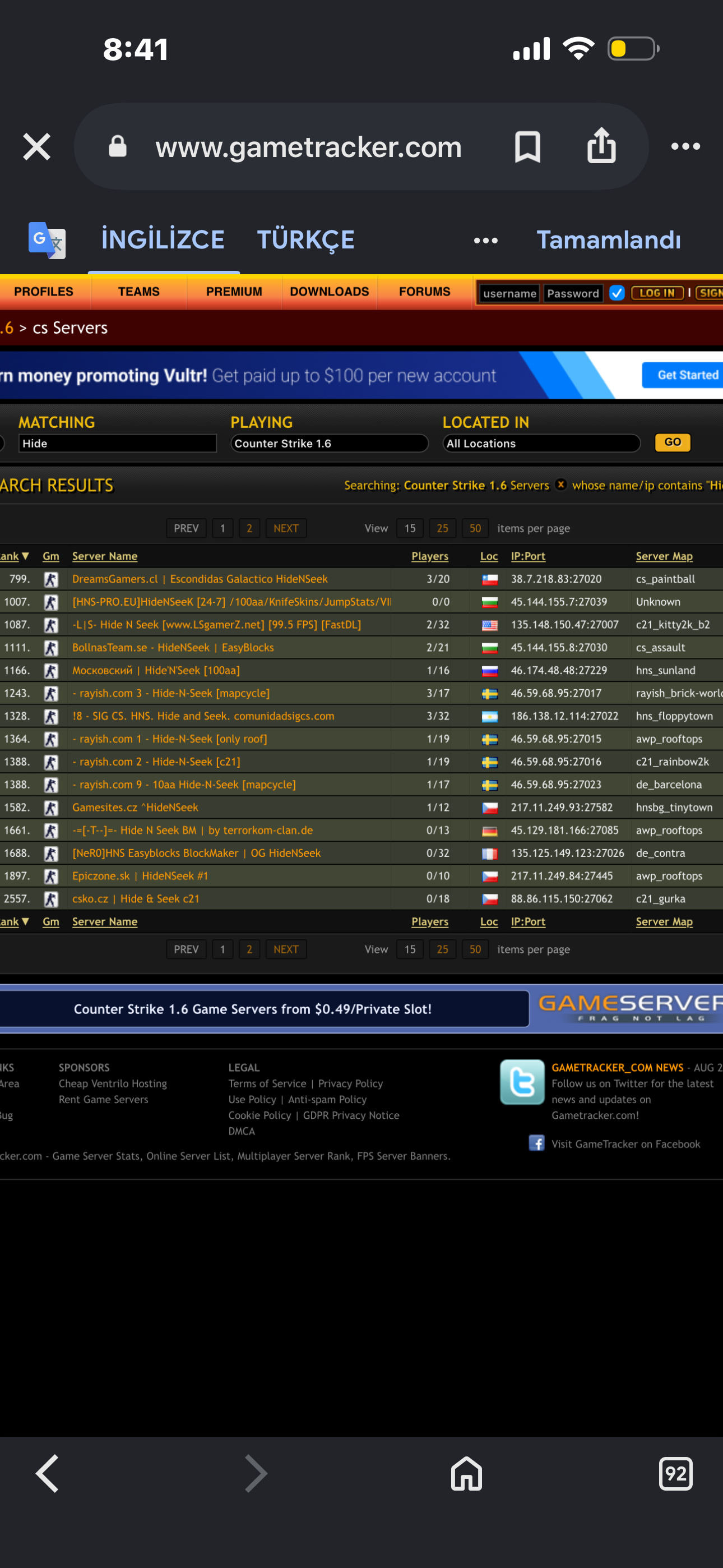Image resolution: width=723 pixels, height=1568 pixels.
Task: Tap the address bar URL www.gametracker.com
Action: 309,147
